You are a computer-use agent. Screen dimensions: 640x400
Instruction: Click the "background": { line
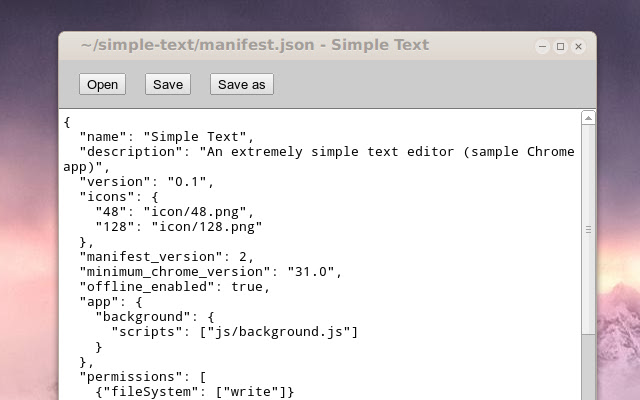pos(155,317)
